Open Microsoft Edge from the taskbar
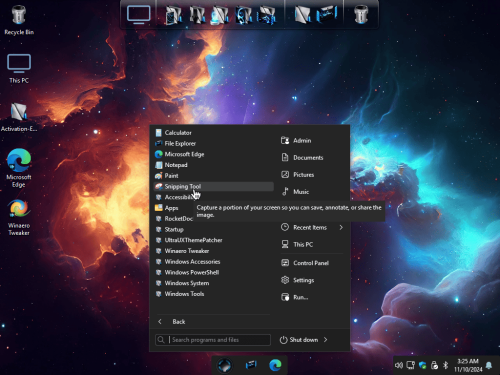The image size is (500, 375). coord(275,365)
